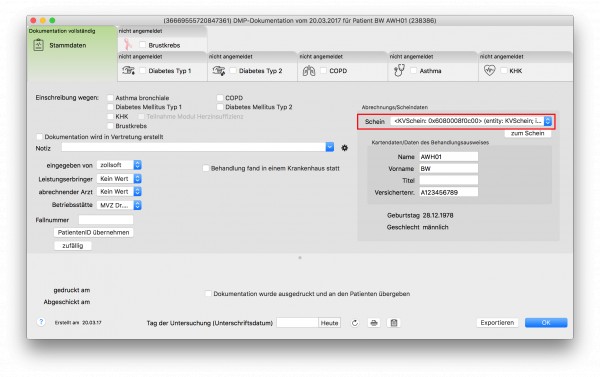Click Tag der Untersuchung date field
The height and width of the screenshot is (377, 600).
click(x=297, y=323)
